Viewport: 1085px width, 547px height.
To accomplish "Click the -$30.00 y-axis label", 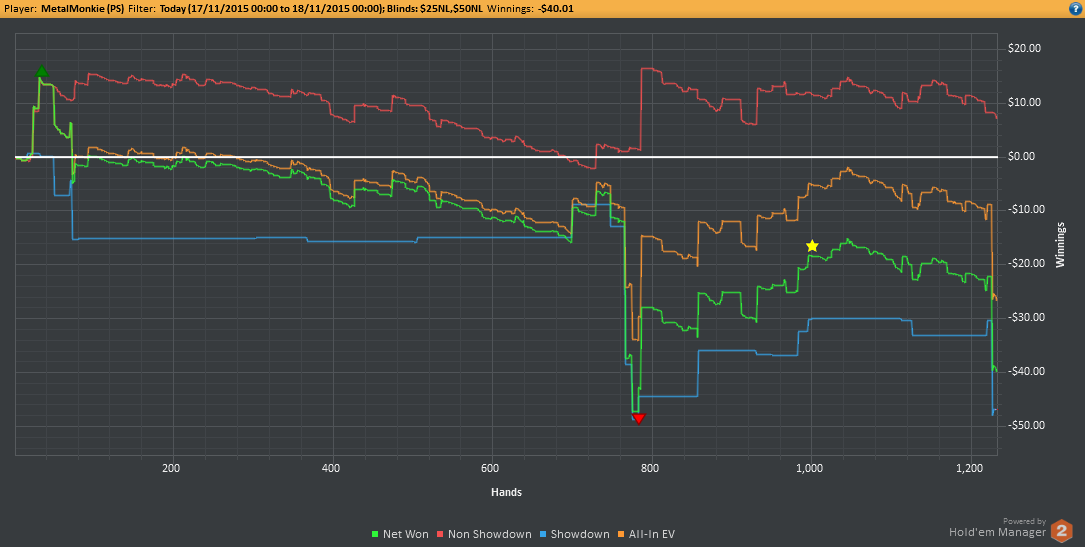I will 1025,318.
